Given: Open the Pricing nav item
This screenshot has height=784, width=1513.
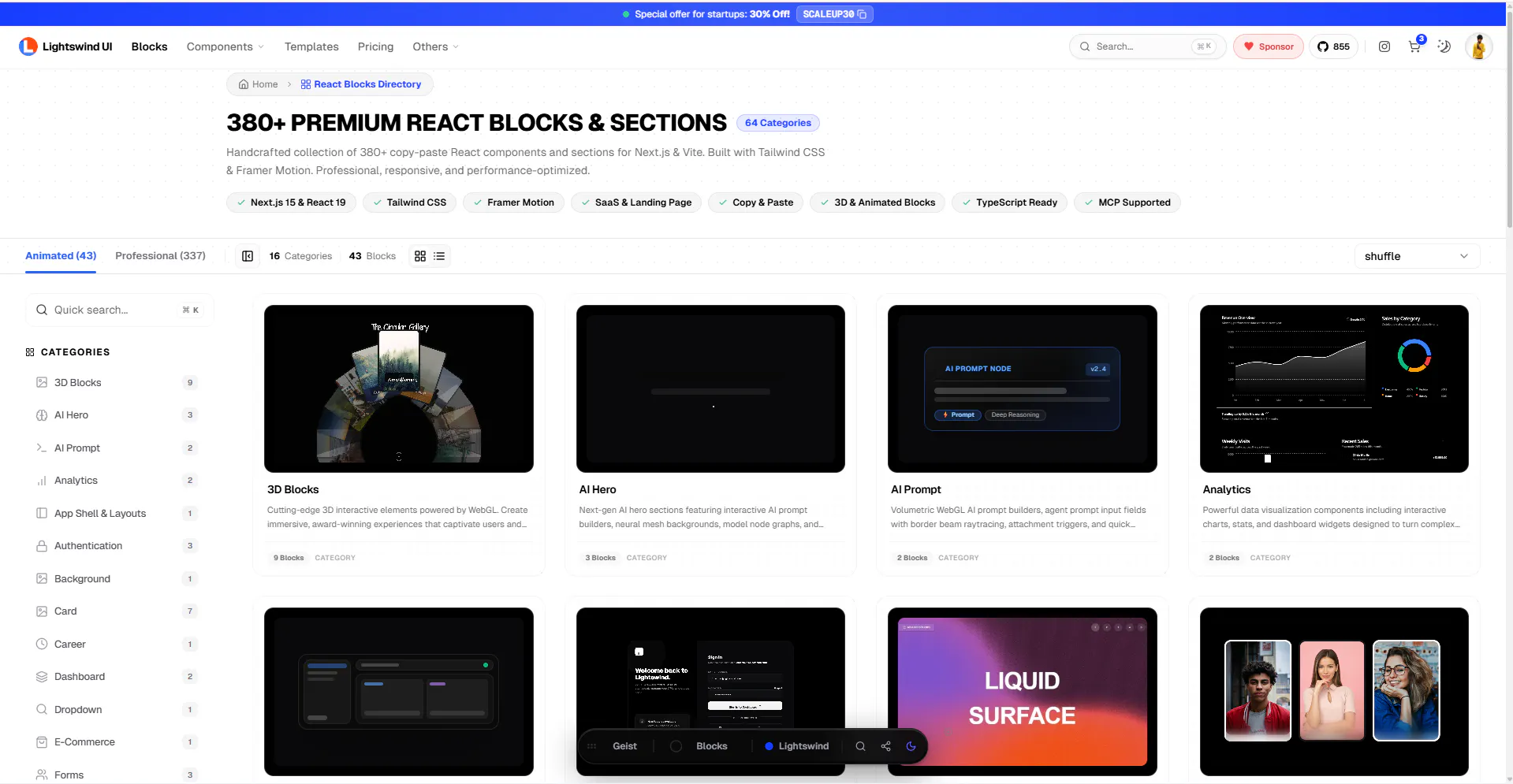Looking at the screenshot, I should (x=375, y=46).
